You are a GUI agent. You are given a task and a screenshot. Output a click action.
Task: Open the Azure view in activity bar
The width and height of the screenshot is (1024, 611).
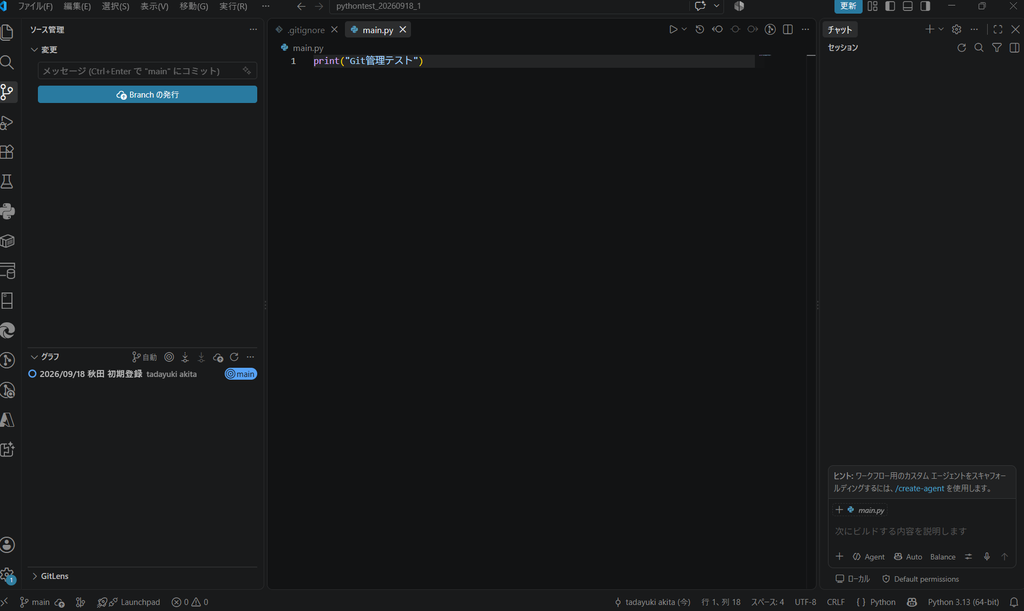point(7,420)
